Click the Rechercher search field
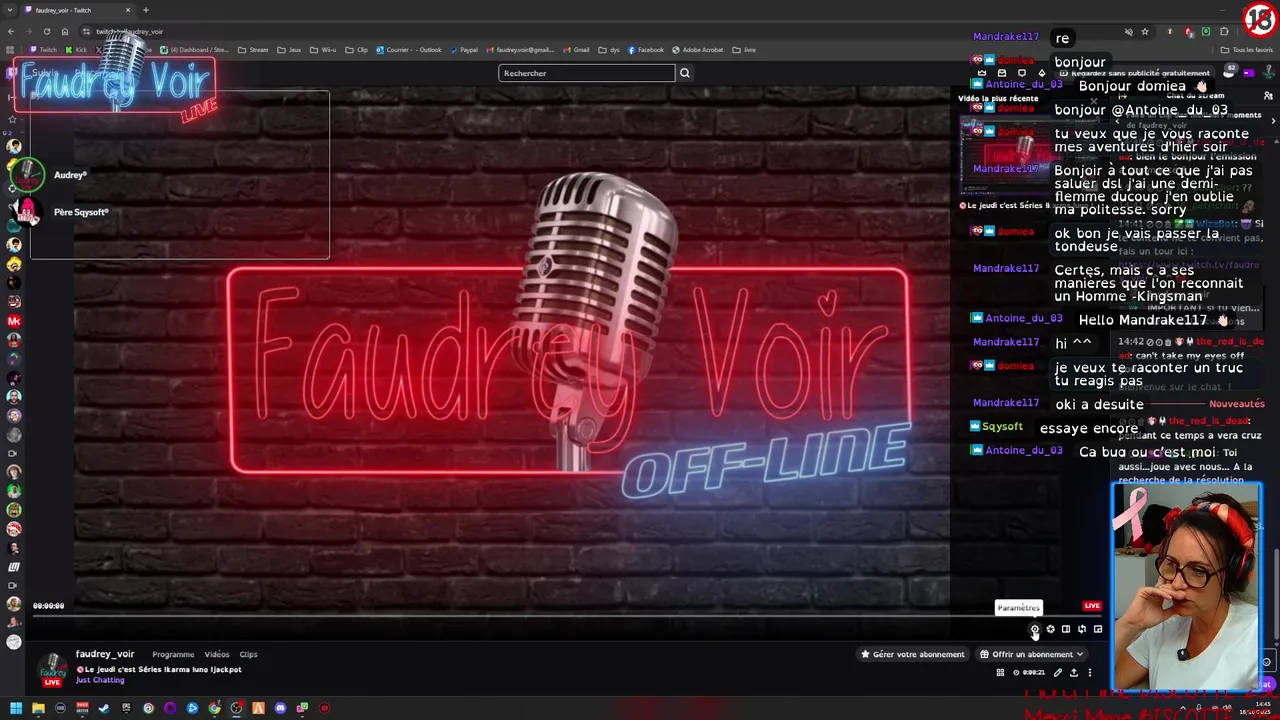1280x720 pixels. [x=586, y=73]
